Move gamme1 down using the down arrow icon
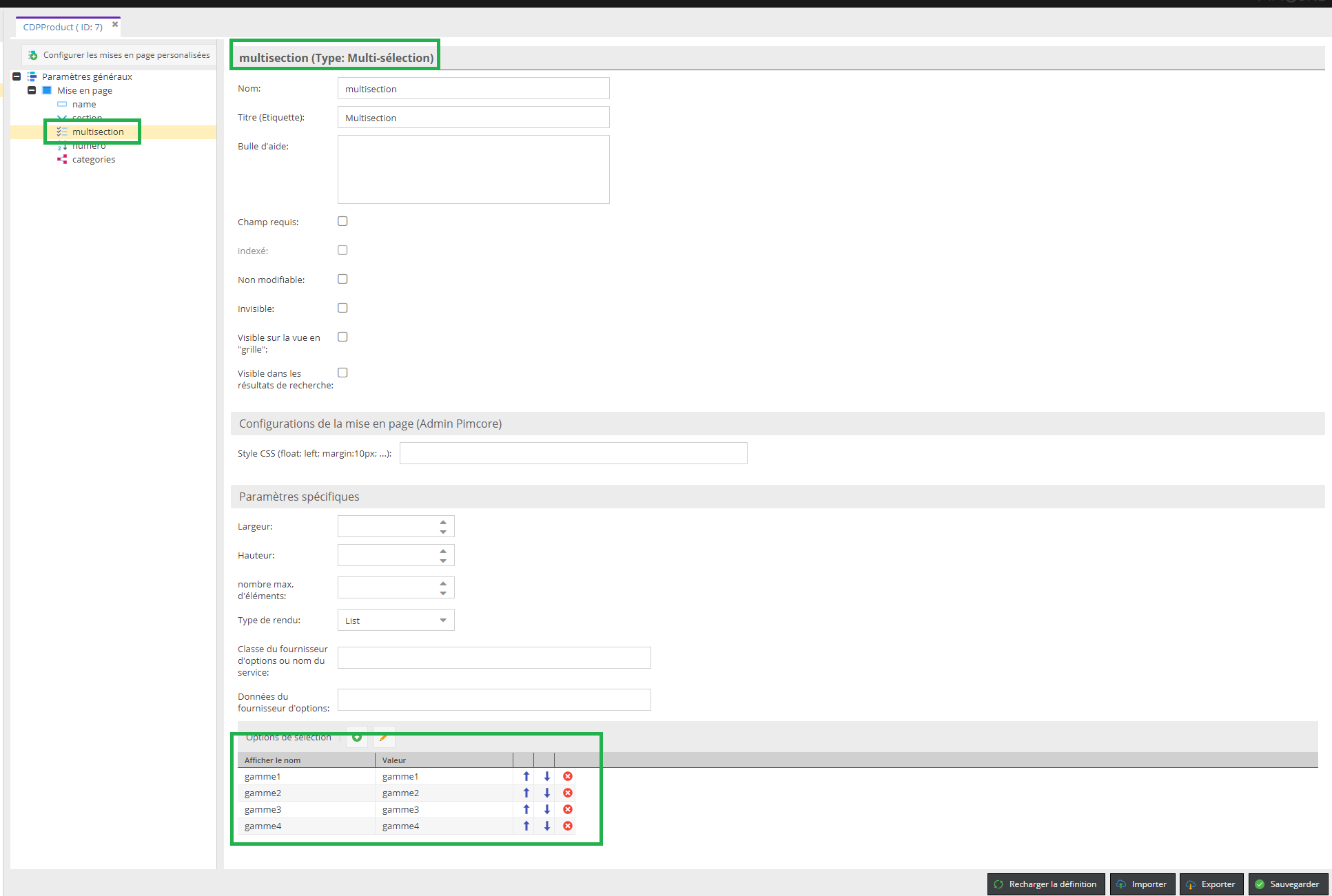The image size is (1332, 896). pos(546,776)
